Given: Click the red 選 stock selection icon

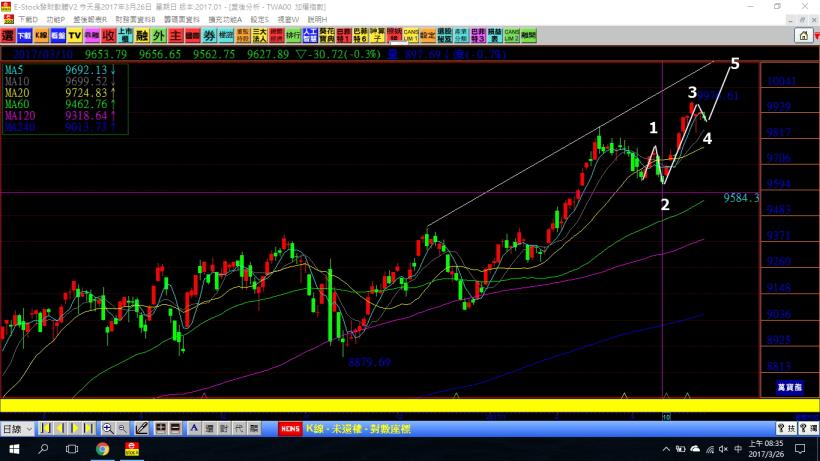Looking at the screenshot, I should pyautogui.click(x=8, y=35).
